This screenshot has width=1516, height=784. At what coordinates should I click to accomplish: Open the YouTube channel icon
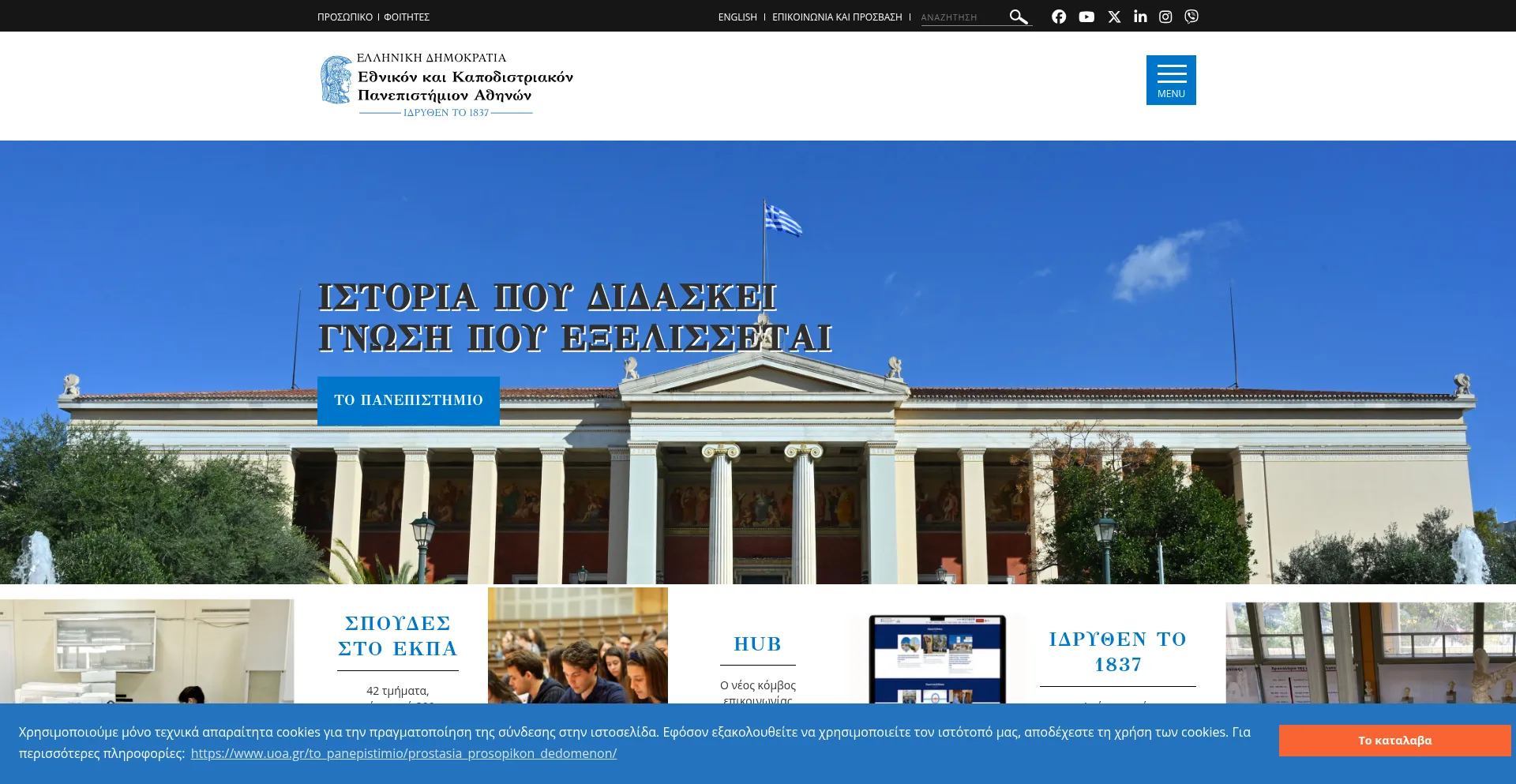coord(1086,17)
